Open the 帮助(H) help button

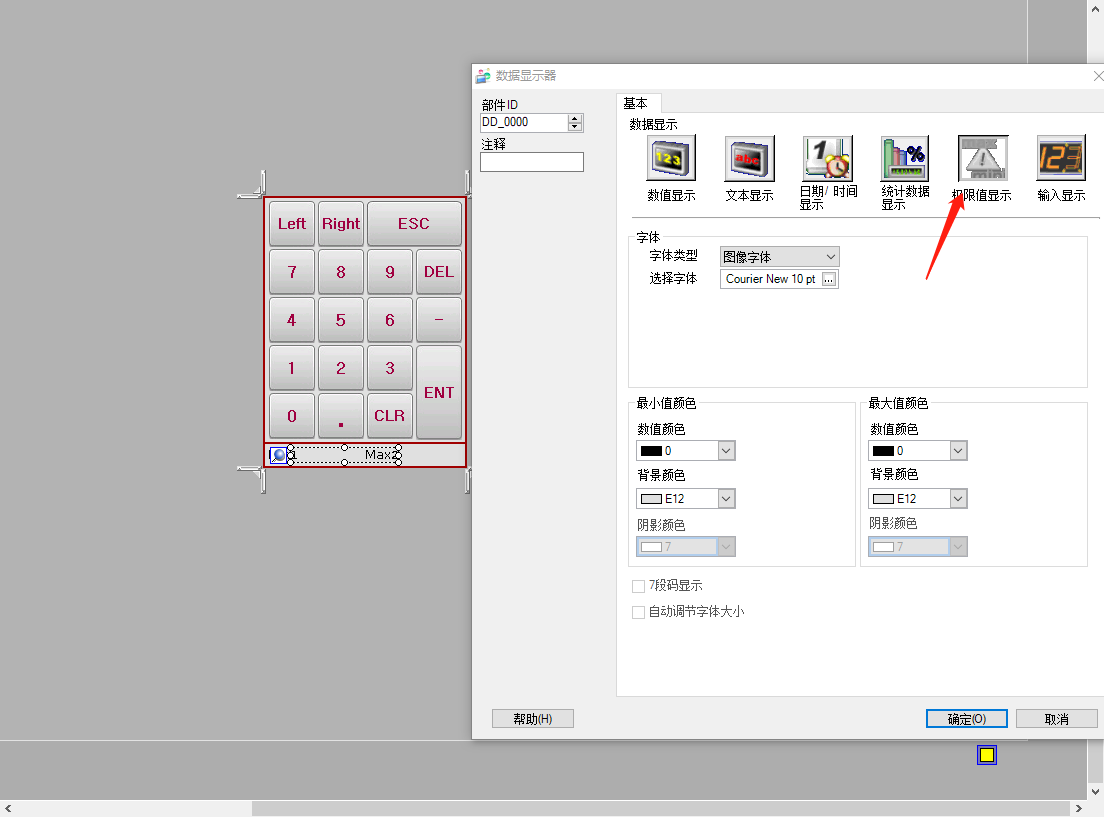tap(532, 719)
